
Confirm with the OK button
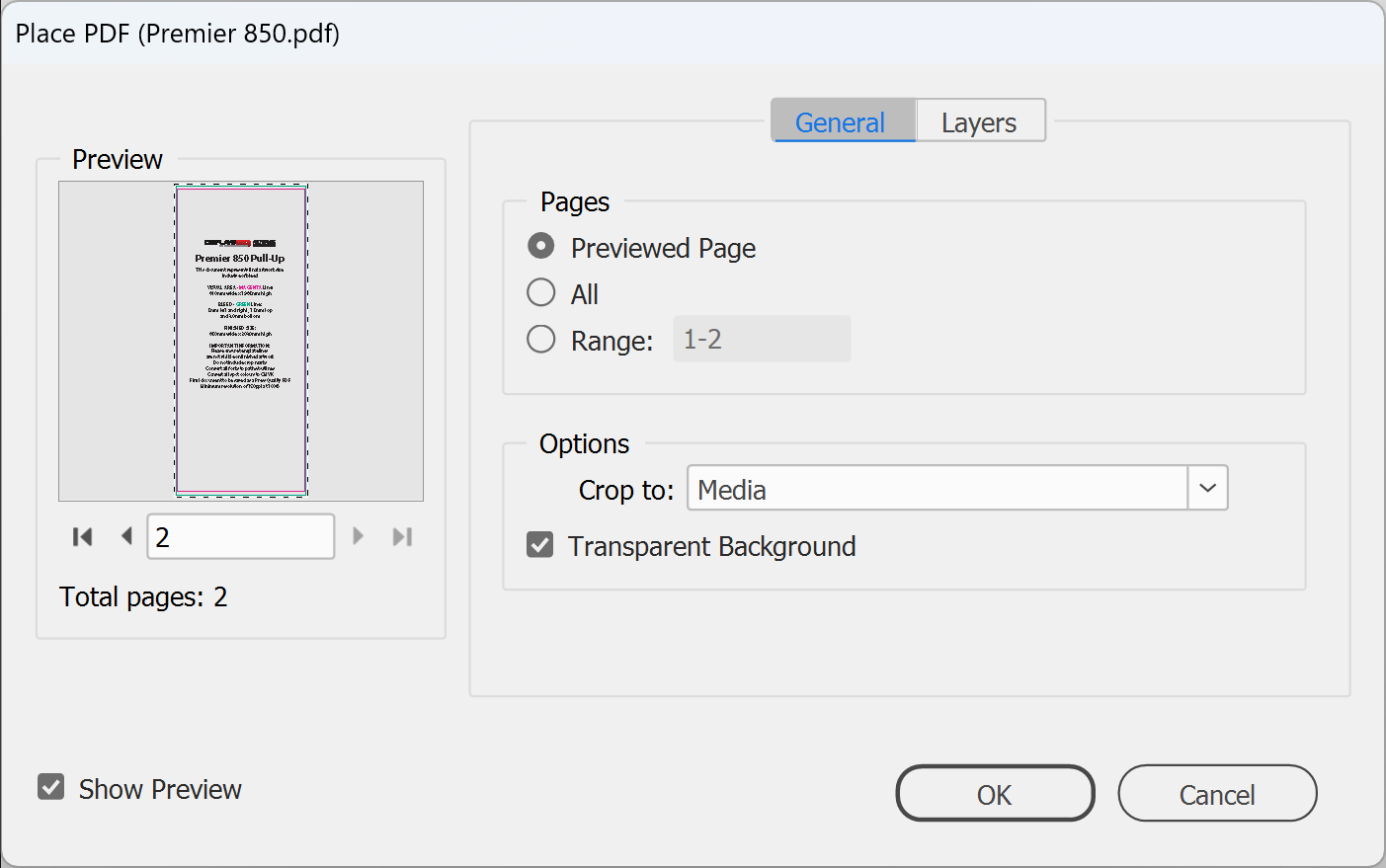pos(995,793)
